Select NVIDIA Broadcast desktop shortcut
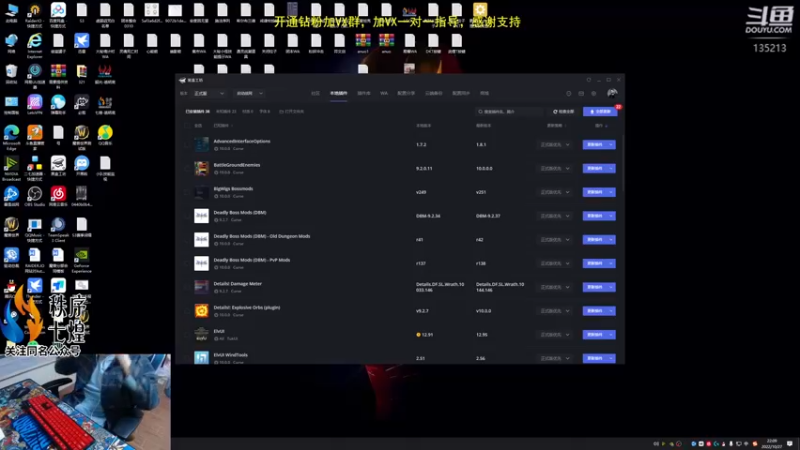Viewport: 800px width, 450px height. [11, 168]
